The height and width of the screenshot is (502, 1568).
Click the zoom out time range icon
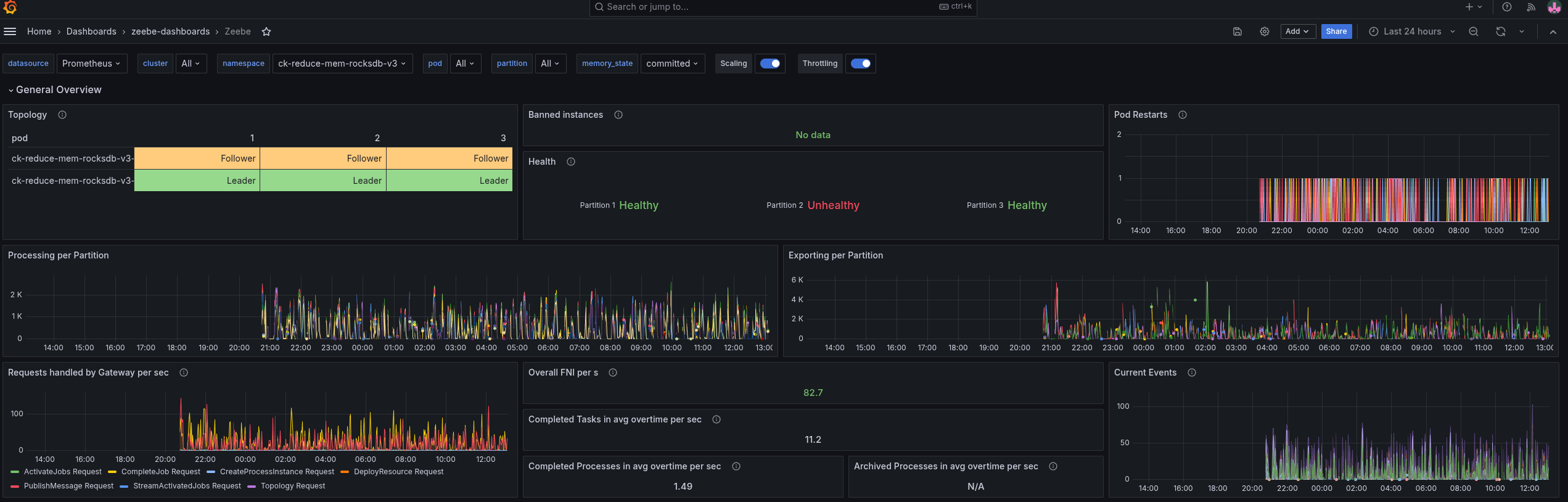[x=1473, y=31]
